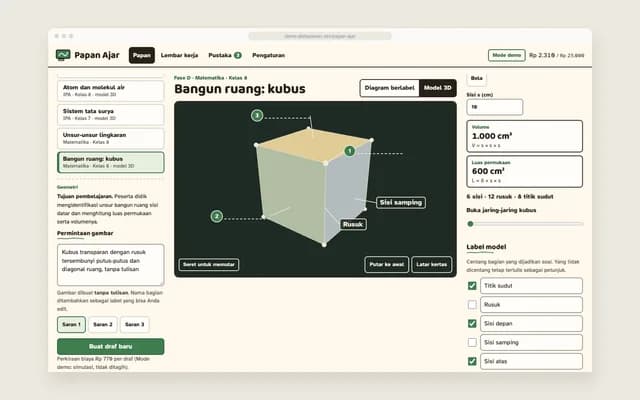Click the Putar ke awal button
This screenshot has height=400, width=640.
coord(387,264)
